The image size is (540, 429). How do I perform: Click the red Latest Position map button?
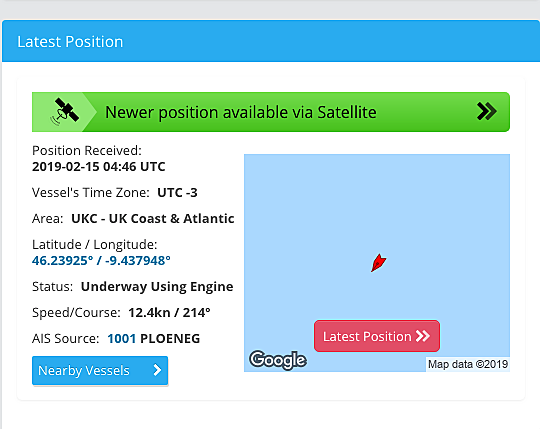click(377, 336)
